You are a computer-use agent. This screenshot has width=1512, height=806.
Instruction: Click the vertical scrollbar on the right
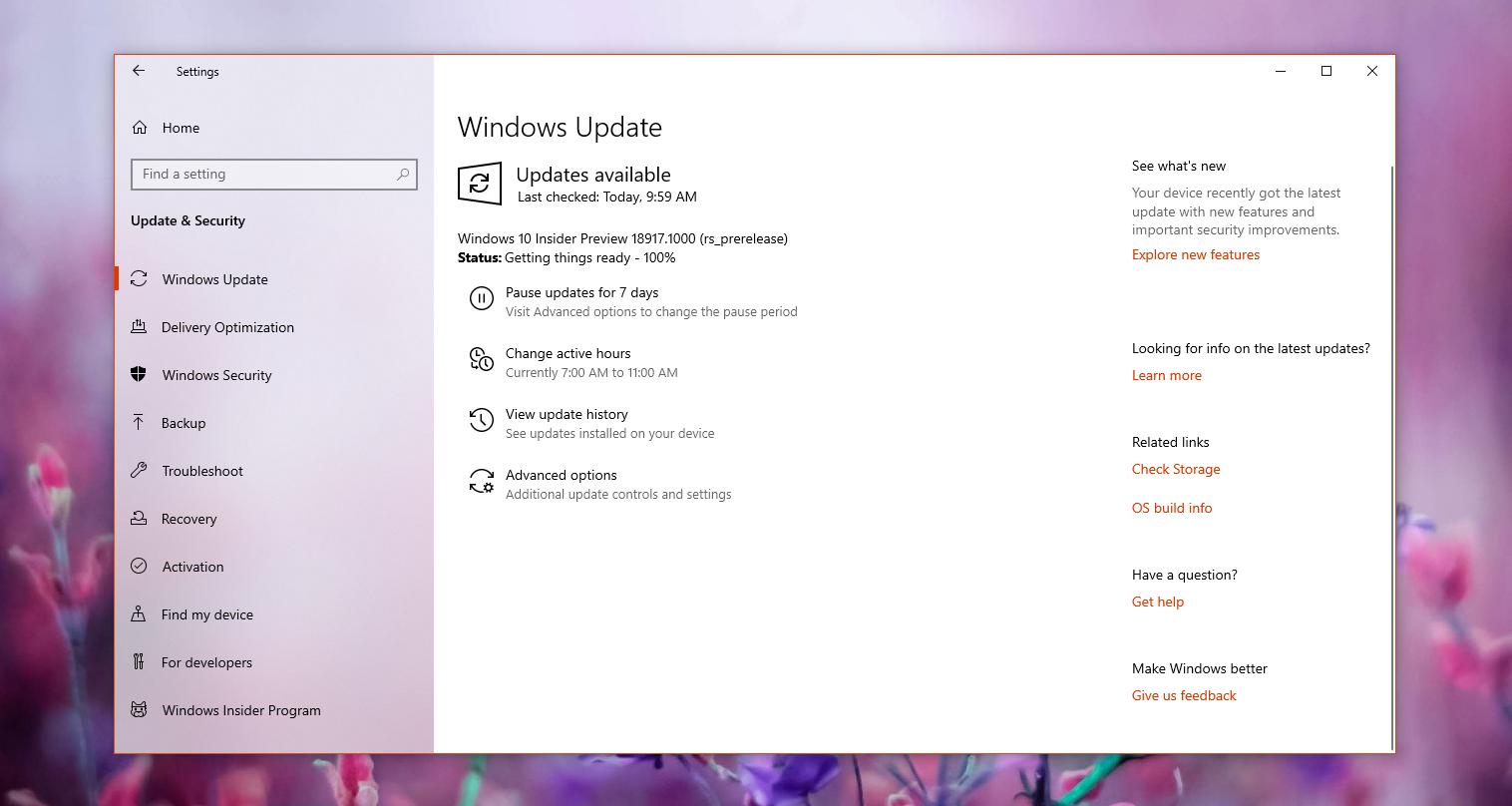point(1391,457)
